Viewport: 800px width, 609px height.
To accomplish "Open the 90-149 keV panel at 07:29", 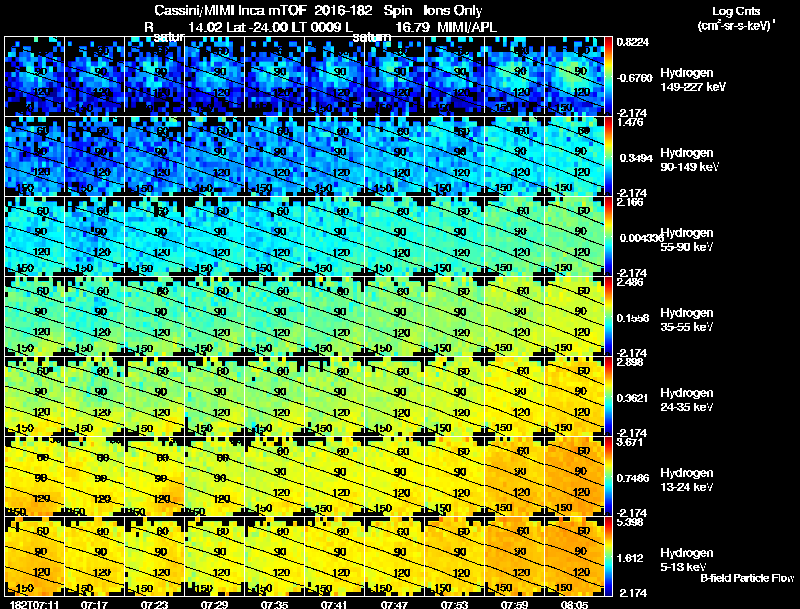I will (x=214, y=156).
